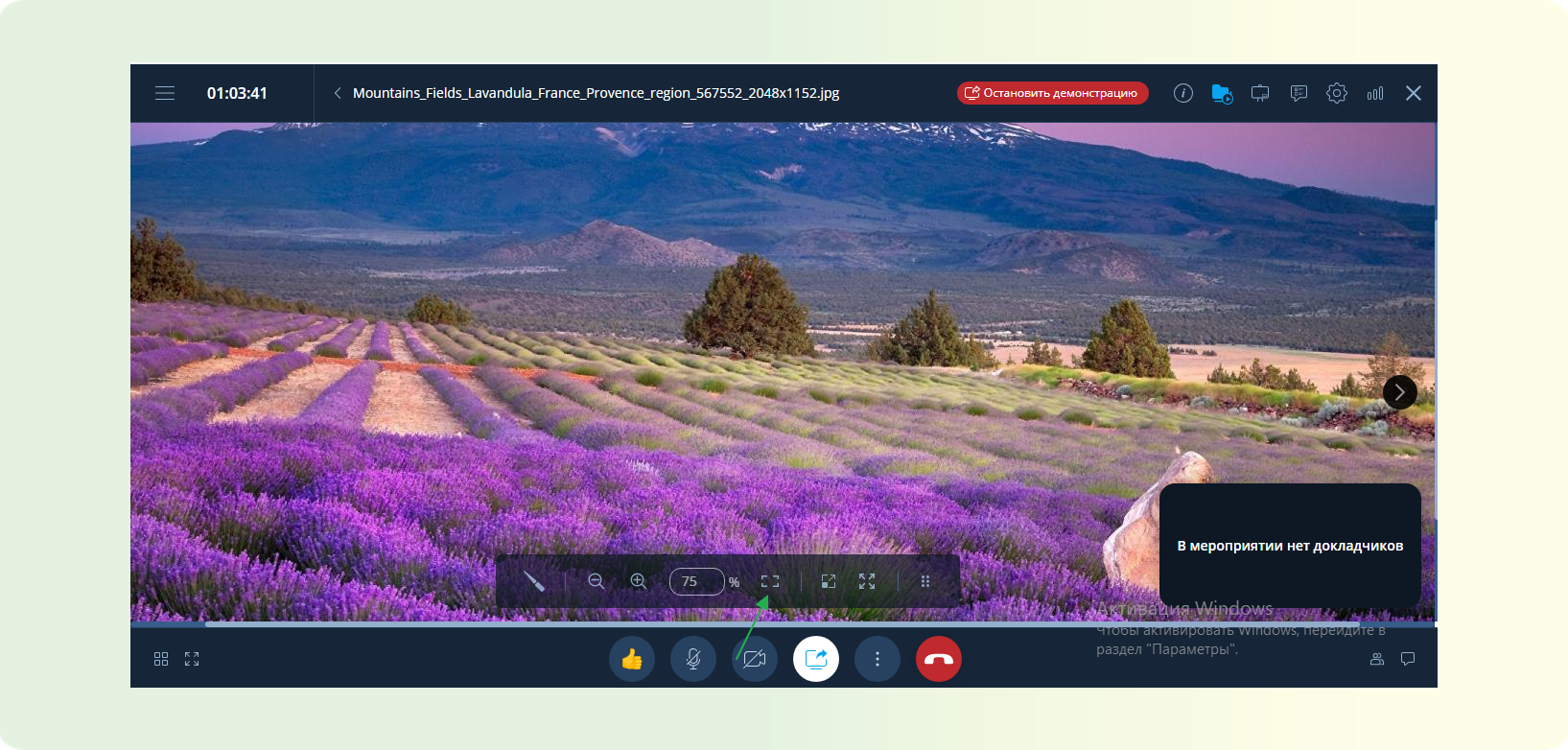Viewport: 1568px width, 750px height.
Task: Go to the next image with right arrow
Action: pos(1399,391)
